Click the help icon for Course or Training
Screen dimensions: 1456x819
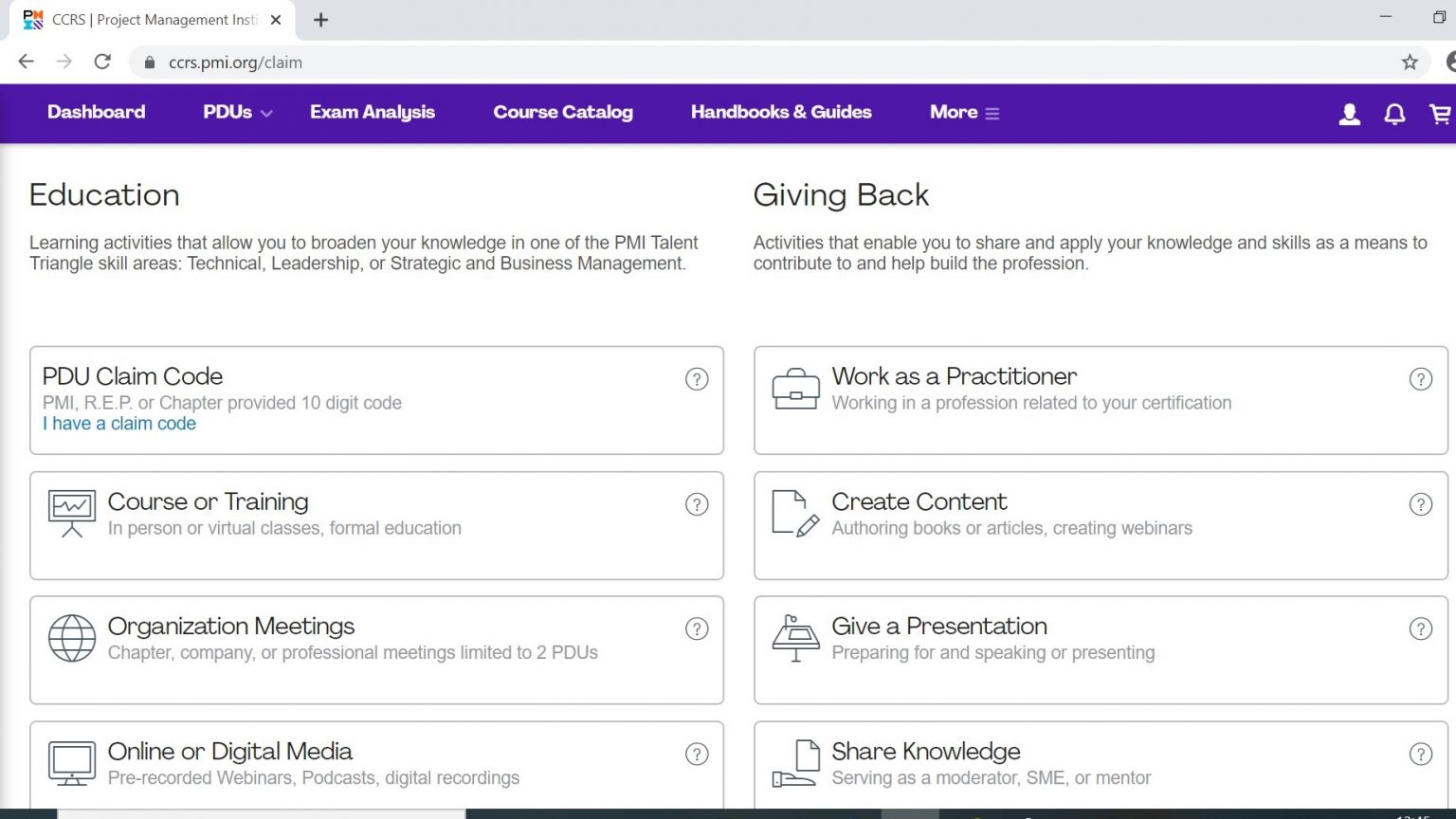pos(697,504)
